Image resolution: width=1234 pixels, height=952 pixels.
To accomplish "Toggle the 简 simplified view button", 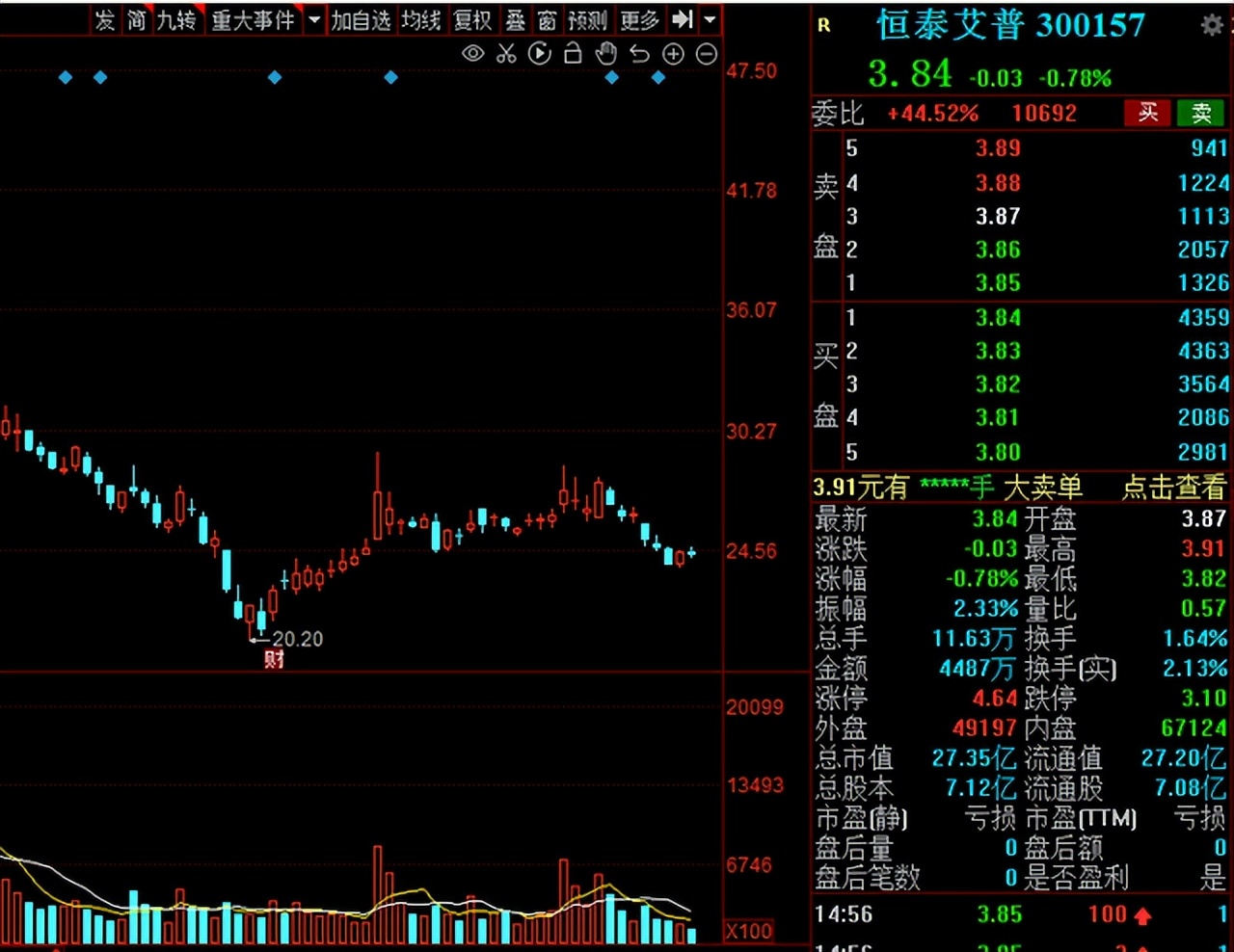I will pos(137,19).
